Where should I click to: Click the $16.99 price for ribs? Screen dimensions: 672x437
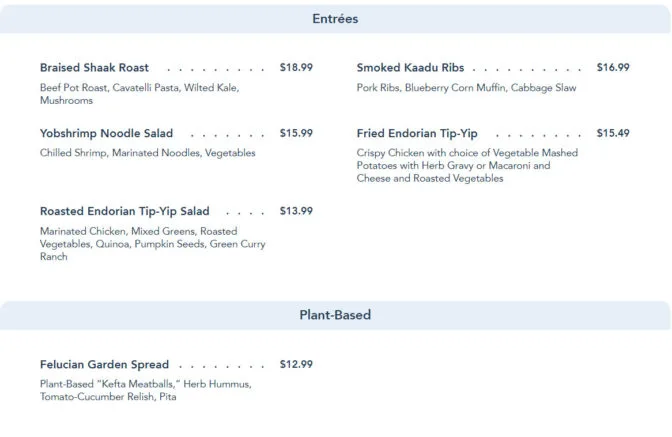click(613, 67)
